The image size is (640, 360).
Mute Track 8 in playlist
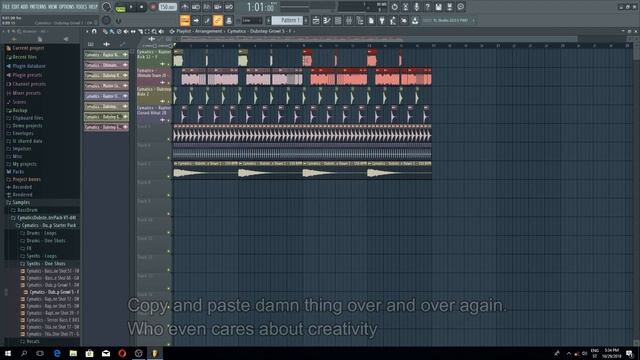(169, 195)
